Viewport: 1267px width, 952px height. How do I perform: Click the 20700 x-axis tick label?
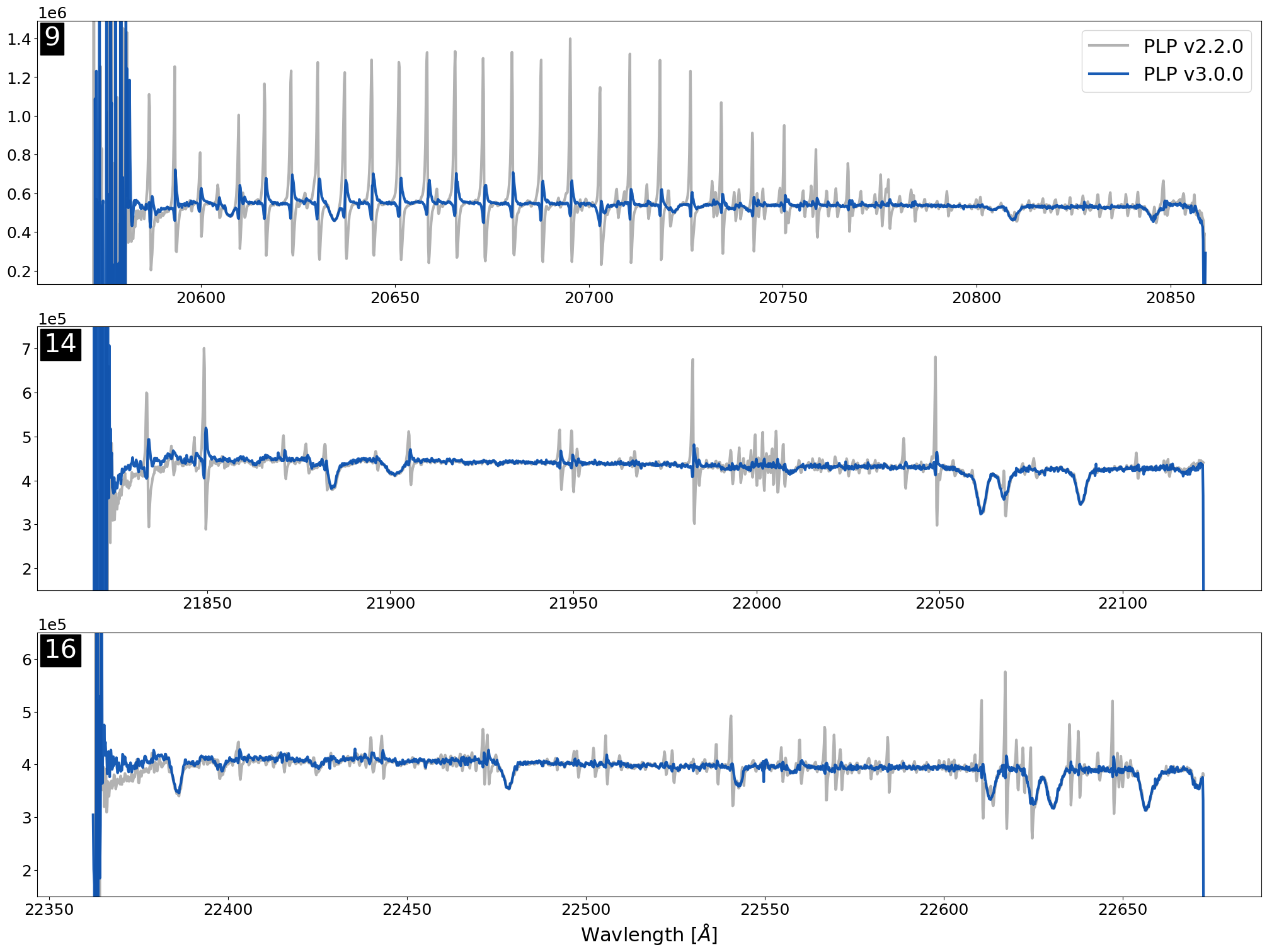tap(589, 297)
